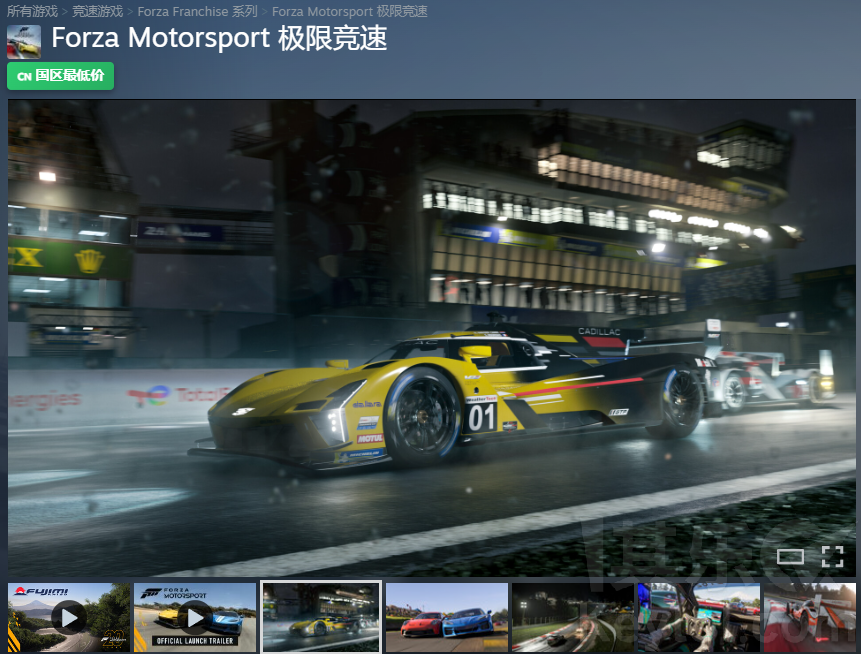The image size is (861, 654).
Task: Open the screenshot in fullscreen mode
Action: [x=832, y=557]
